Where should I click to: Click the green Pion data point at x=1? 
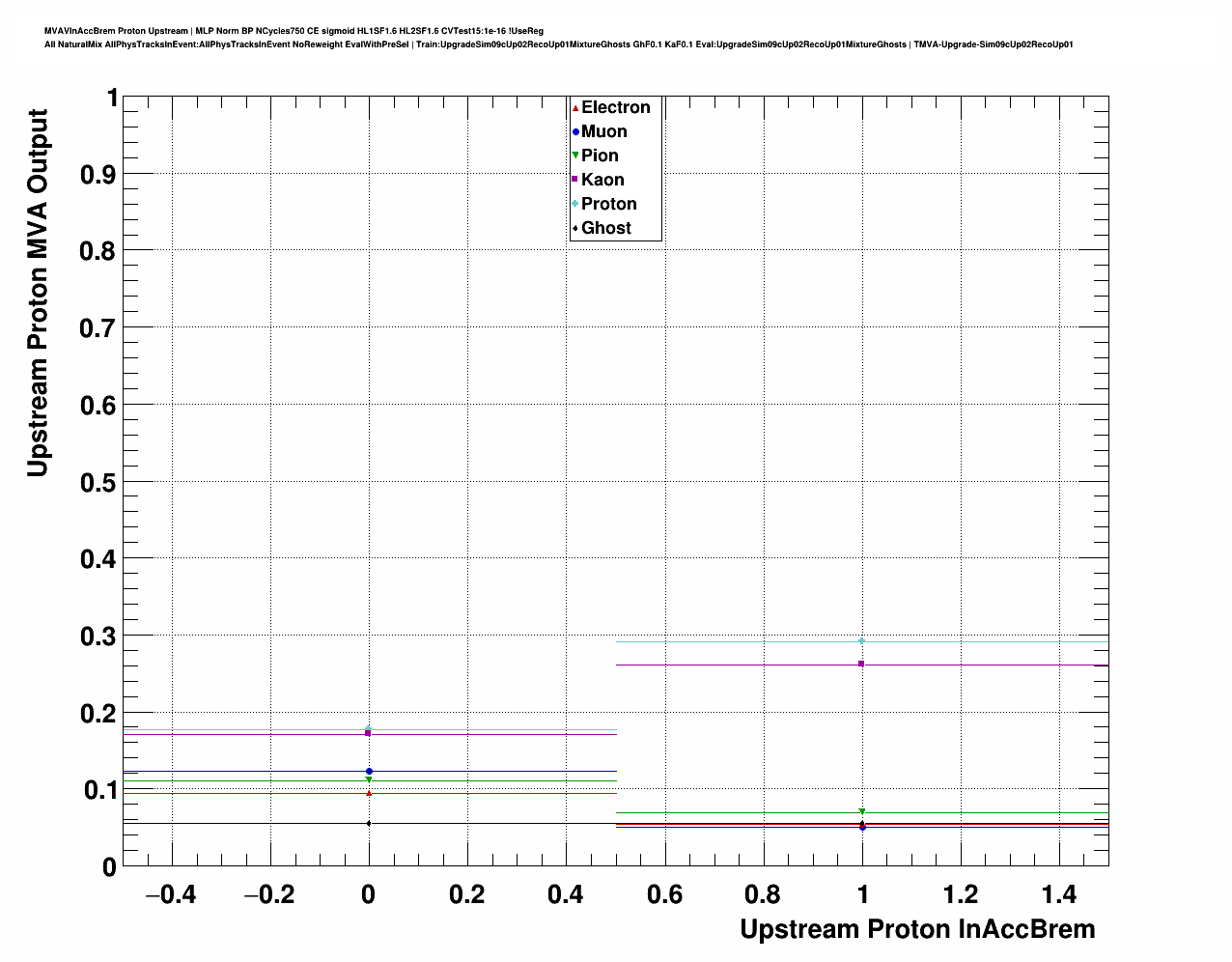(862, 811)
